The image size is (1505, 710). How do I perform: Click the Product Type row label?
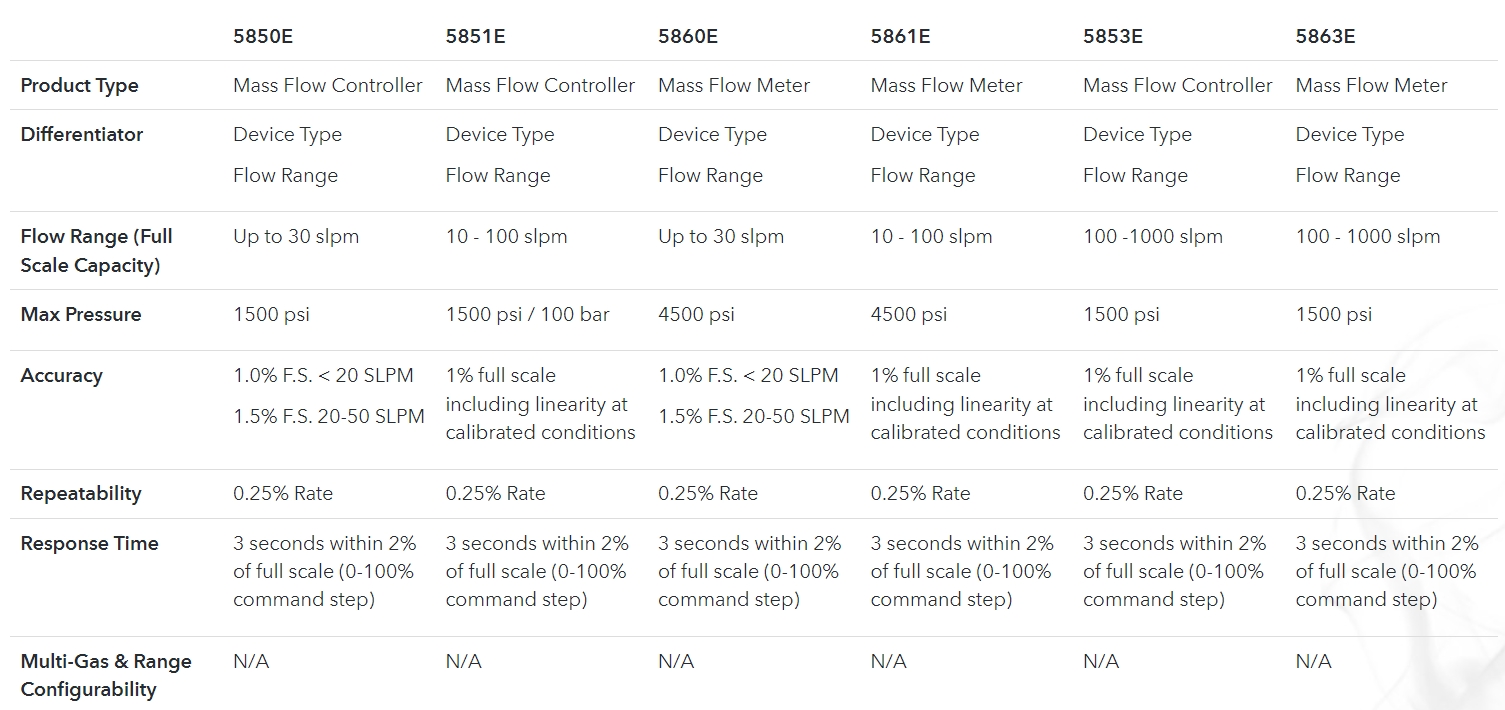[x=79, y=86]
